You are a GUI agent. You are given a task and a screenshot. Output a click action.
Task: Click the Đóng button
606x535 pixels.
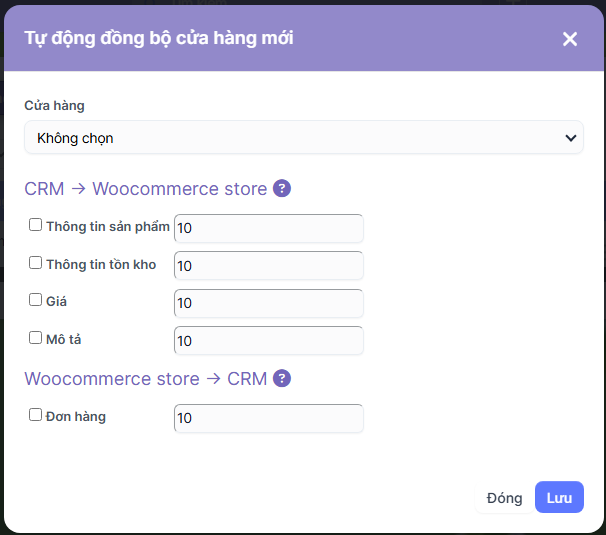504,498
